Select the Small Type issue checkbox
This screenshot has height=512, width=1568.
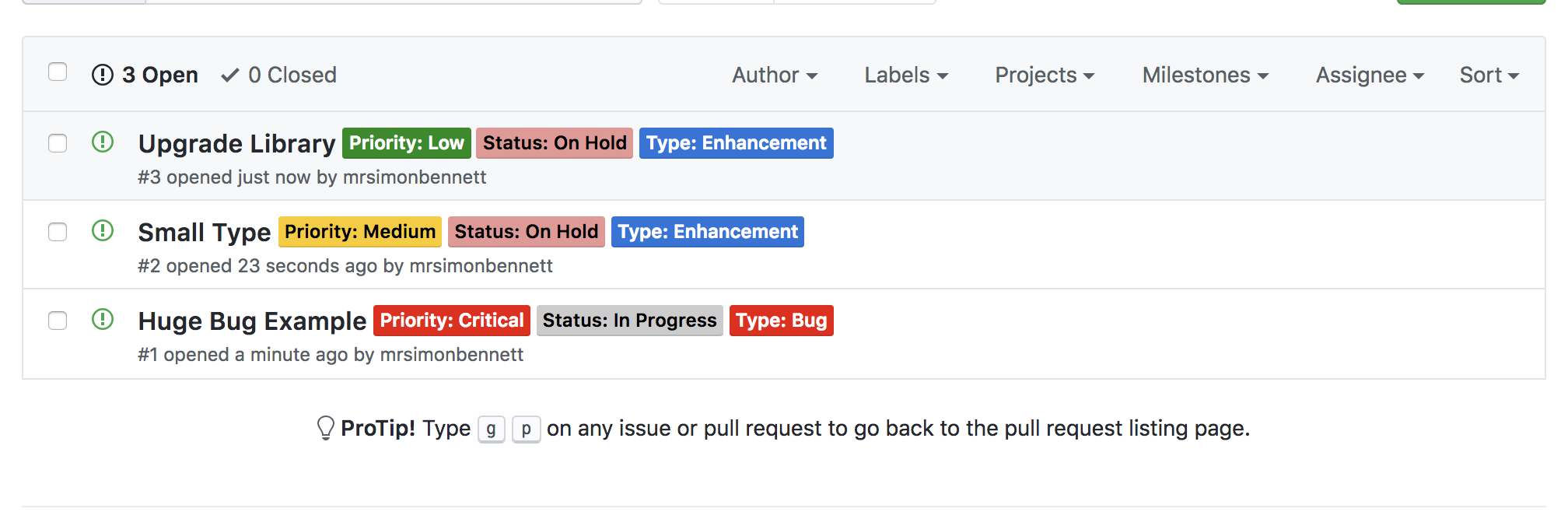click(x=58, y=233)
